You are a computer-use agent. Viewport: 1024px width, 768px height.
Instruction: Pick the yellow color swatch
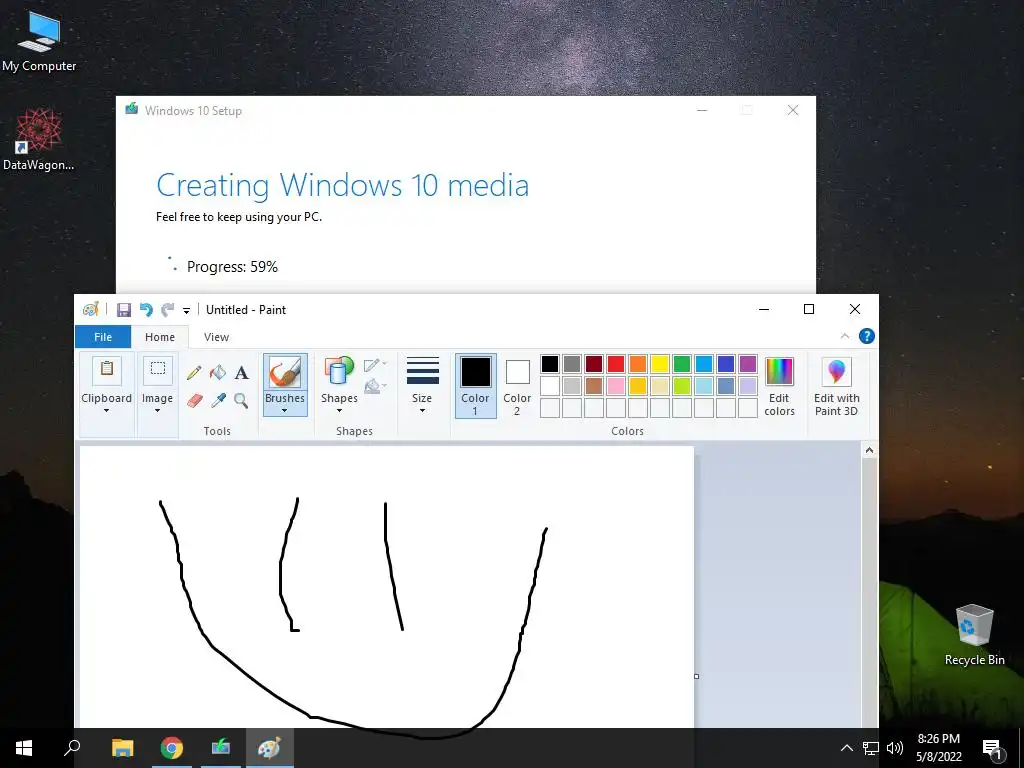pos(660,364)
